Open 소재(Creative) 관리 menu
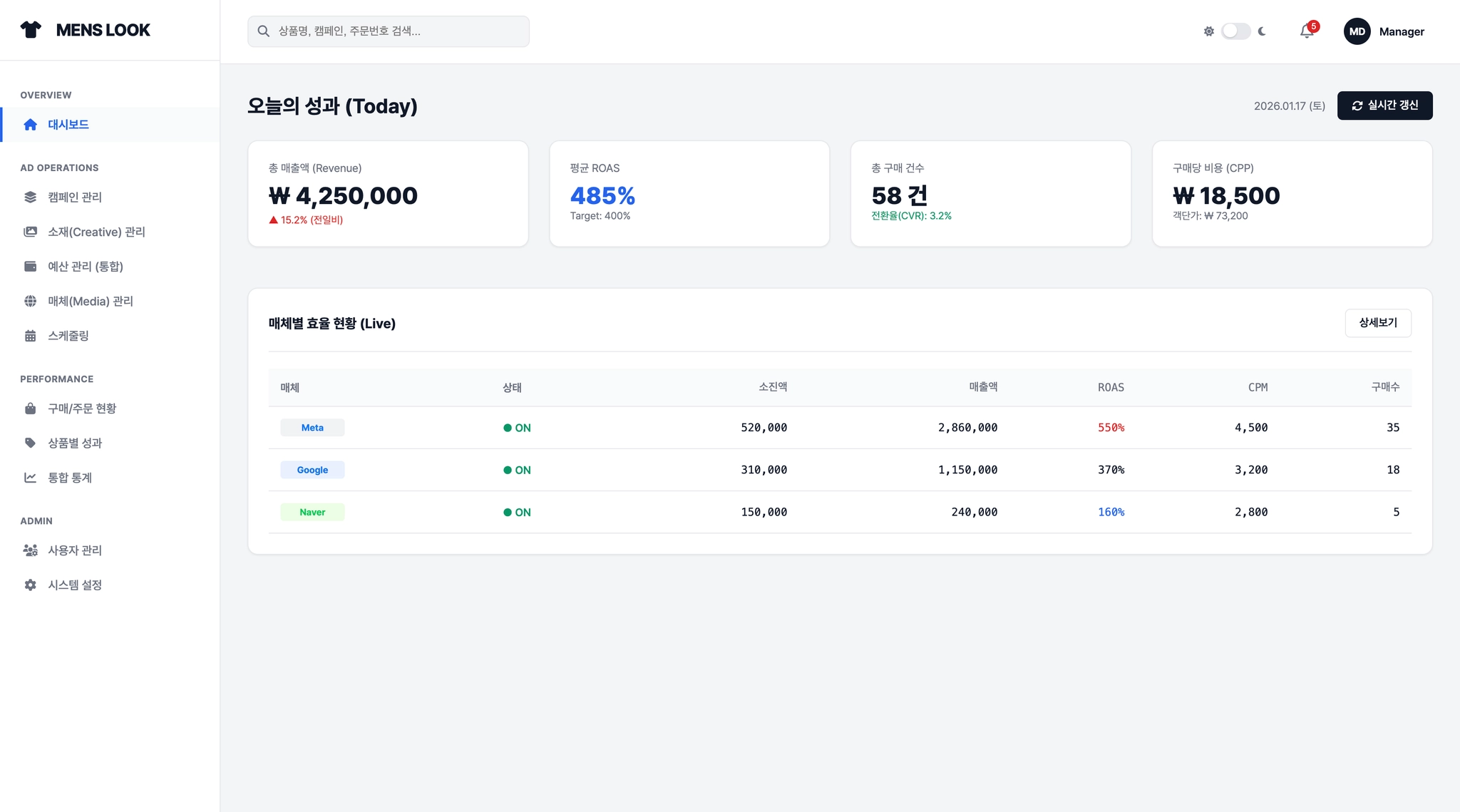The image size is (1460, 812). [x=96, y=232]
